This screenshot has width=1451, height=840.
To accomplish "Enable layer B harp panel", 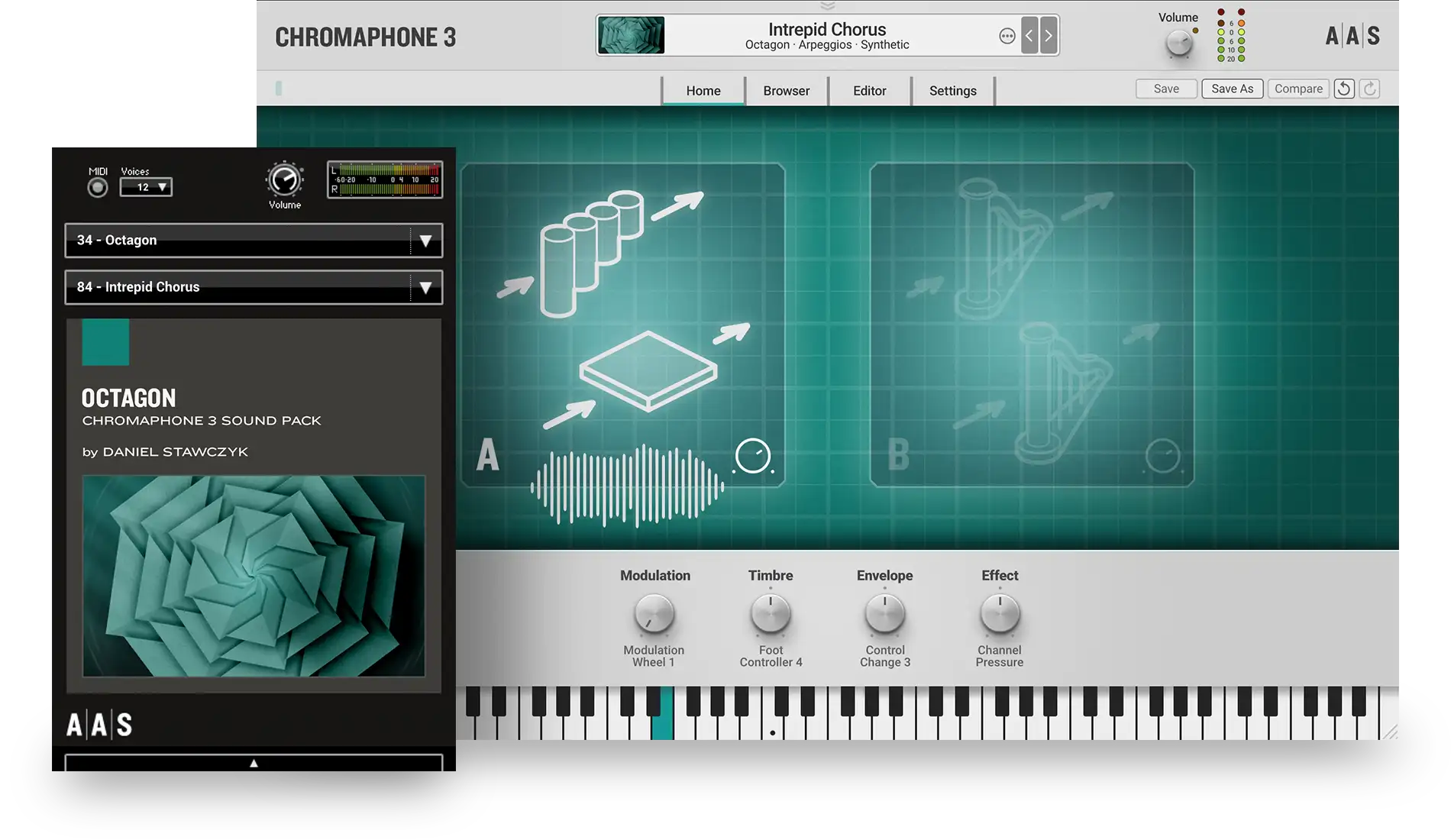I will (x=1031, y=325).
